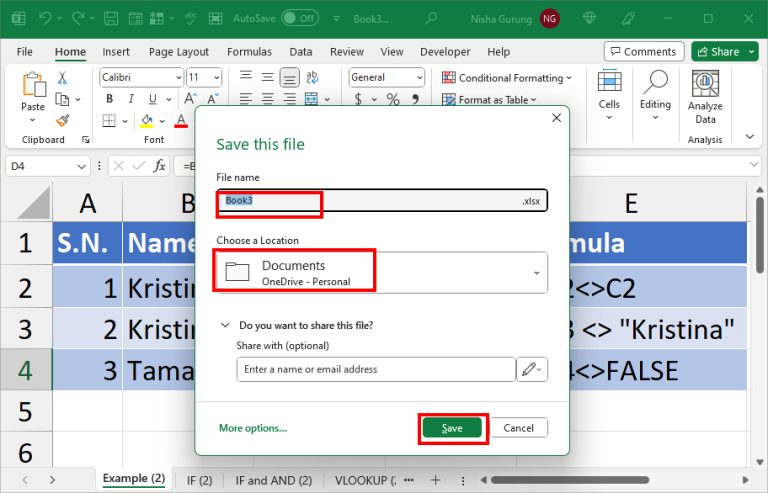Viewport: 768px width, 493px height.
Task: Open the Developer tab
Action: (445, 52)
